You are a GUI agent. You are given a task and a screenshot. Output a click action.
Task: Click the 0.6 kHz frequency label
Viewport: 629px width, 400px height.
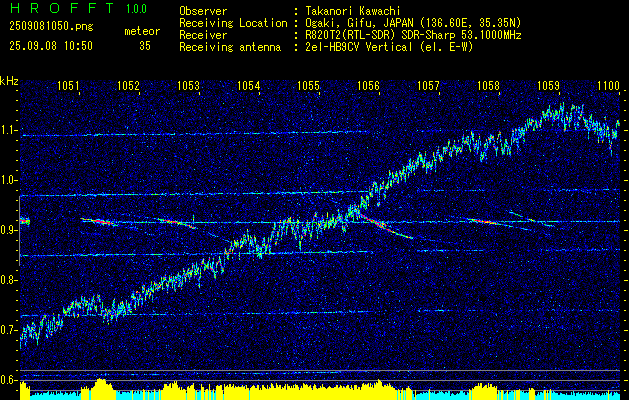point(9,380)
